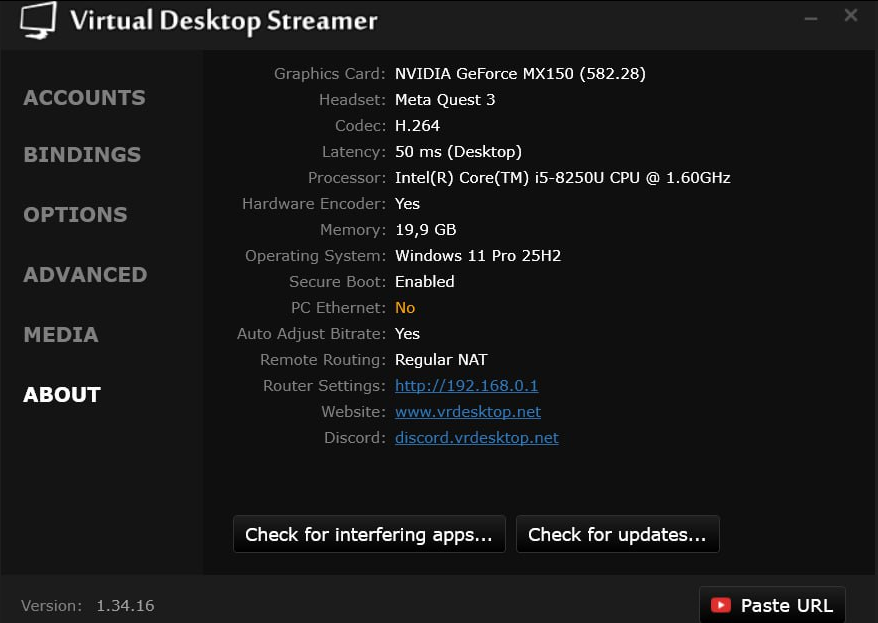878x623 pixels.
Task: Click Check for updates button
Action: [x=617, y=534]
